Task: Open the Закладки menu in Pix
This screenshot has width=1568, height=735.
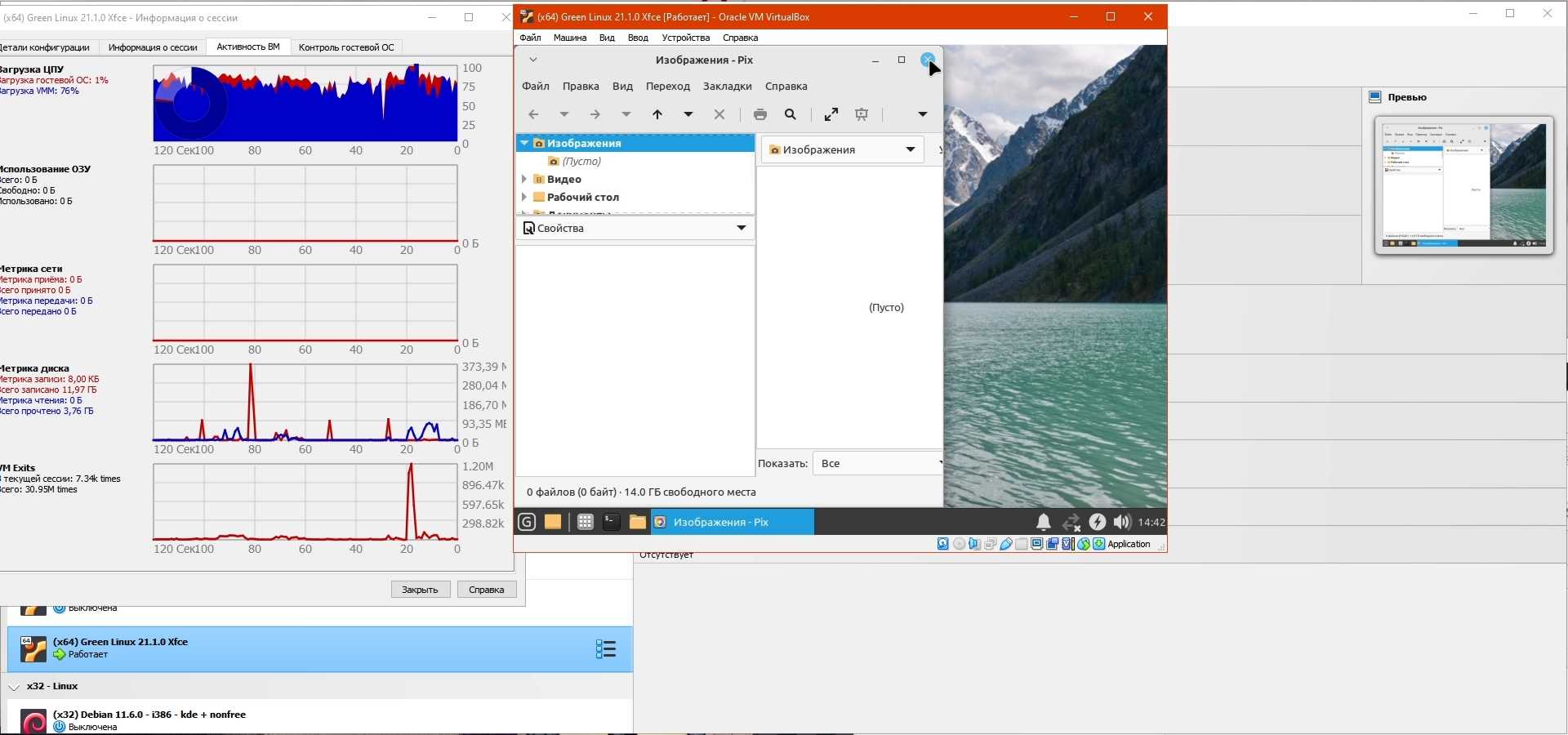Action: pos(727,86)
